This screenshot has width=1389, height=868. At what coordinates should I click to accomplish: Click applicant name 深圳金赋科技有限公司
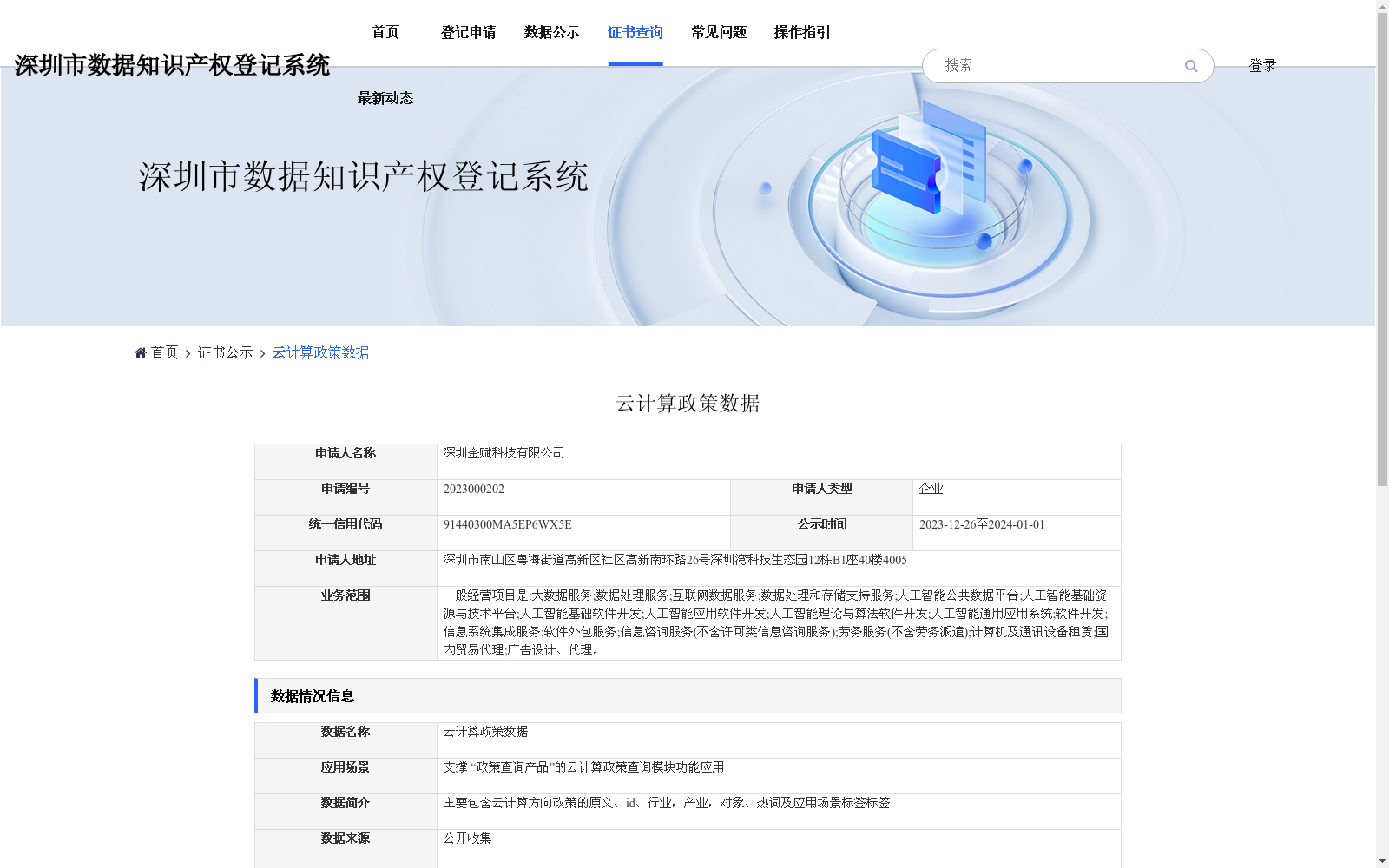[x=504, y=453]
